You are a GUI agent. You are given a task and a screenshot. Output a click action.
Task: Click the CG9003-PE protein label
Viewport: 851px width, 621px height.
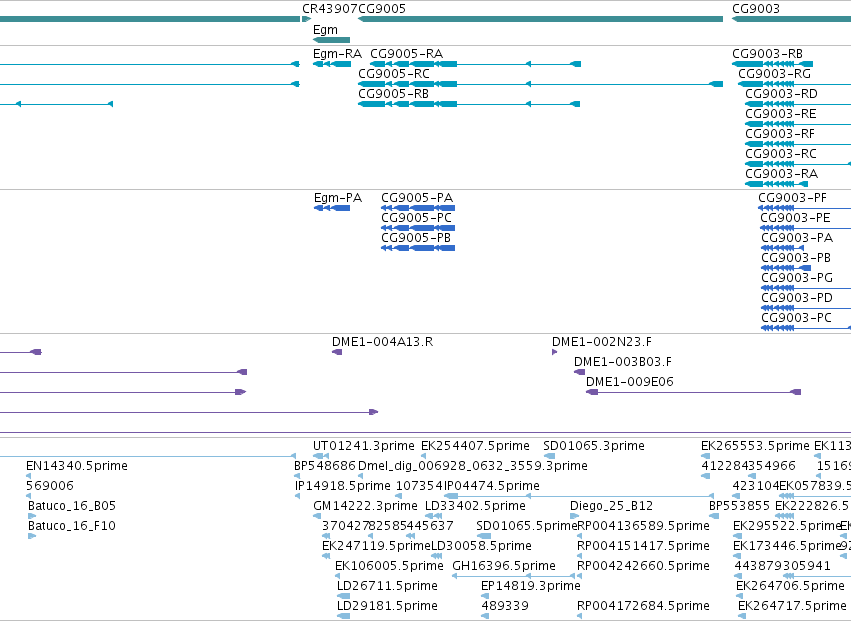tap(795, 218)
